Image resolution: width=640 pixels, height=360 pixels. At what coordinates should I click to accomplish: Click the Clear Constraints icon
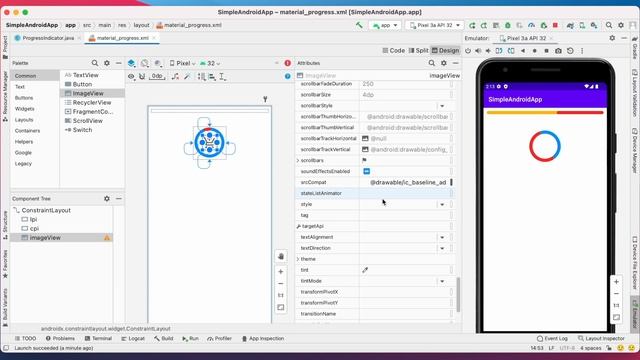[175, 76]
